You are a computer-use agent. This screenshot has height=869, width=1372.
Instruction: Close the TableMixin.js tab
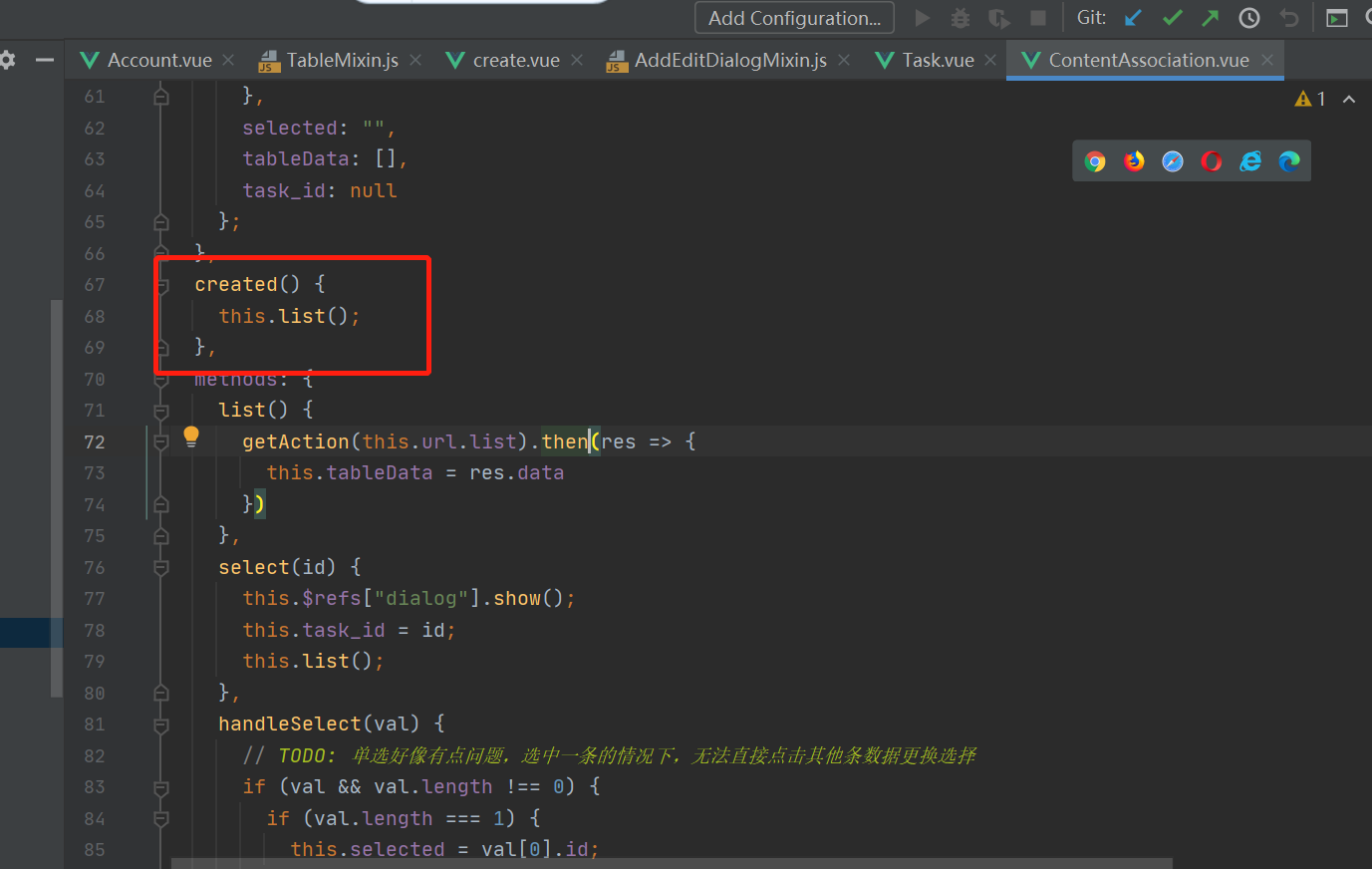coord(415,60)
